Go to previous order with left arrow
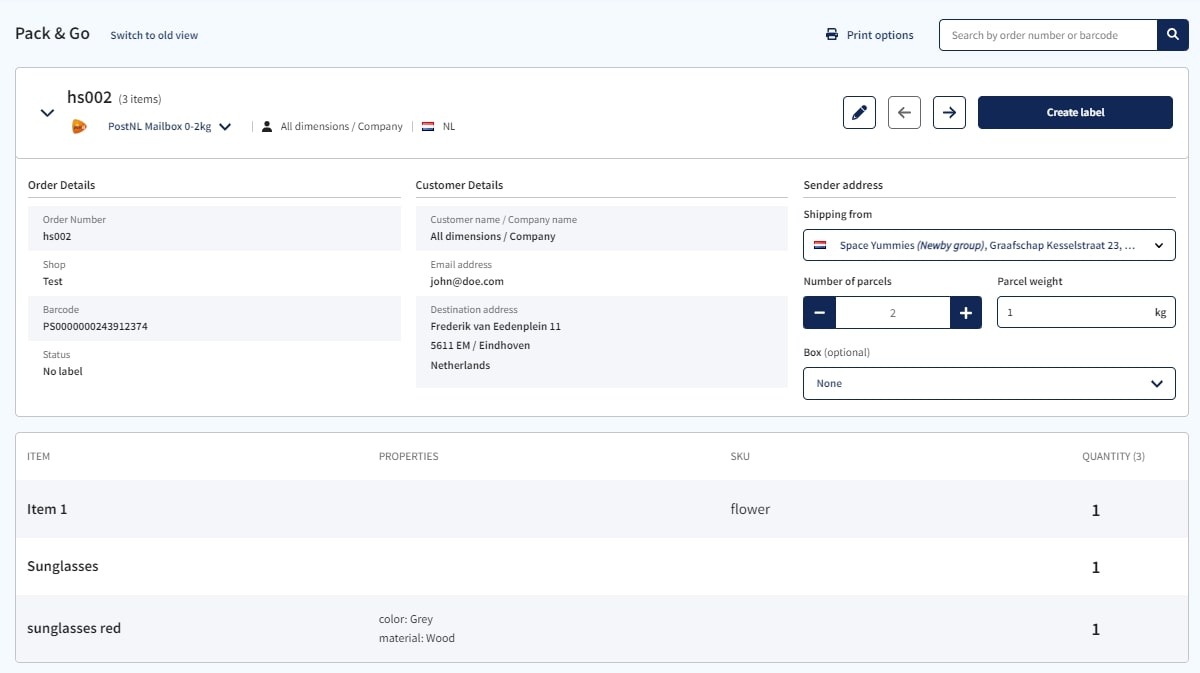The image size is (1200, 673). (904, 113)
